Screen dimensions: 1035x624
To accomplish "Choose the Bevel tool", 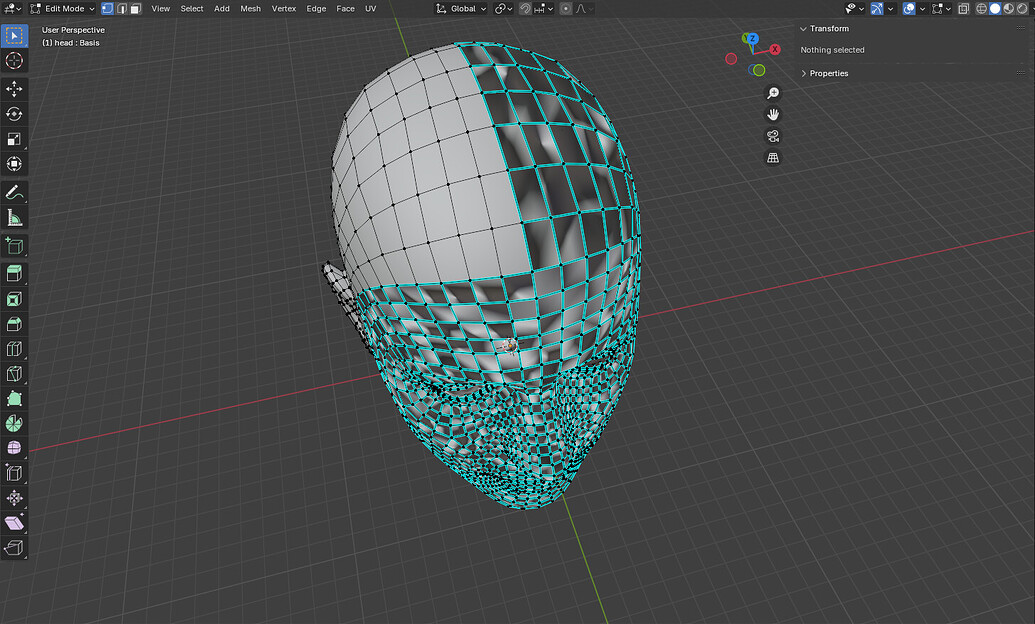I will click(x=14, y=324).
